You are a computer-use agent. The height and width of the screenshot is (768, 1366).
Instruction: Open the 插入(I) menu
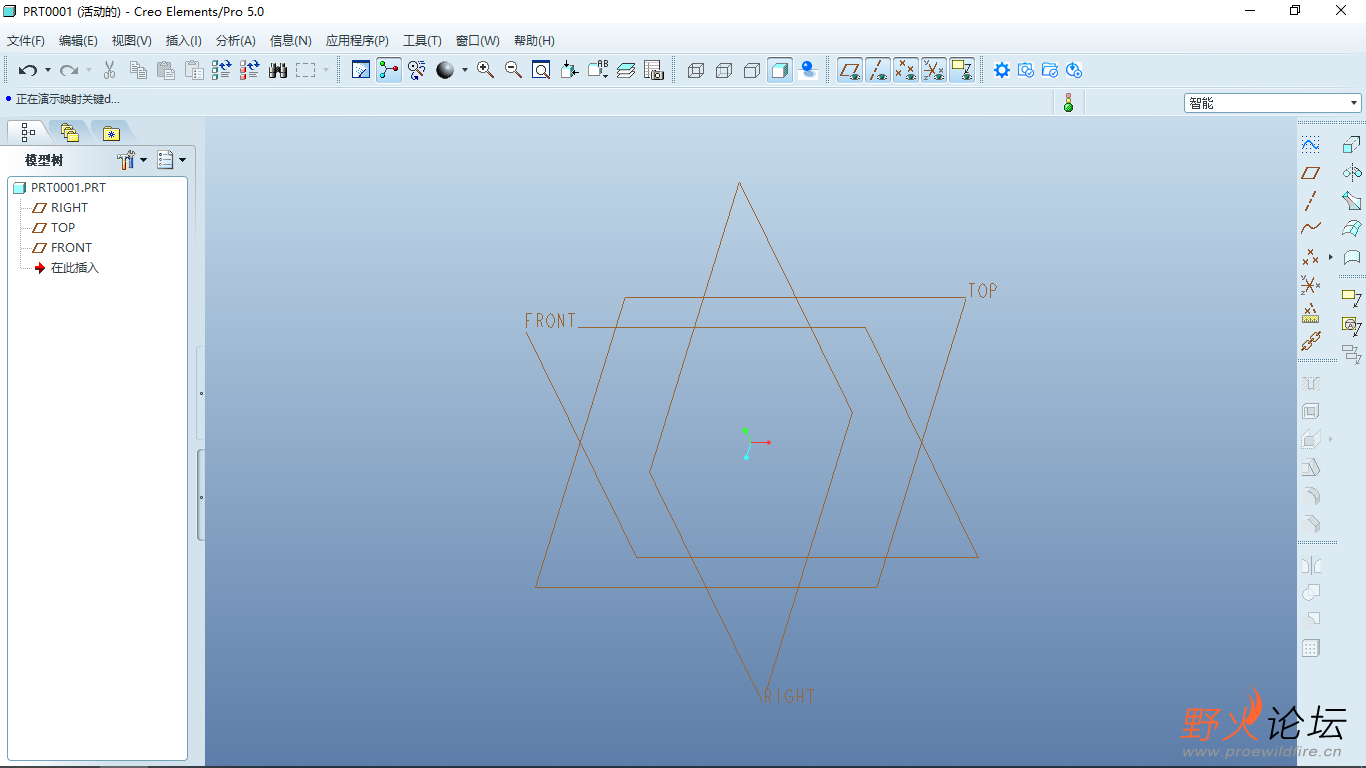point(183,41)
